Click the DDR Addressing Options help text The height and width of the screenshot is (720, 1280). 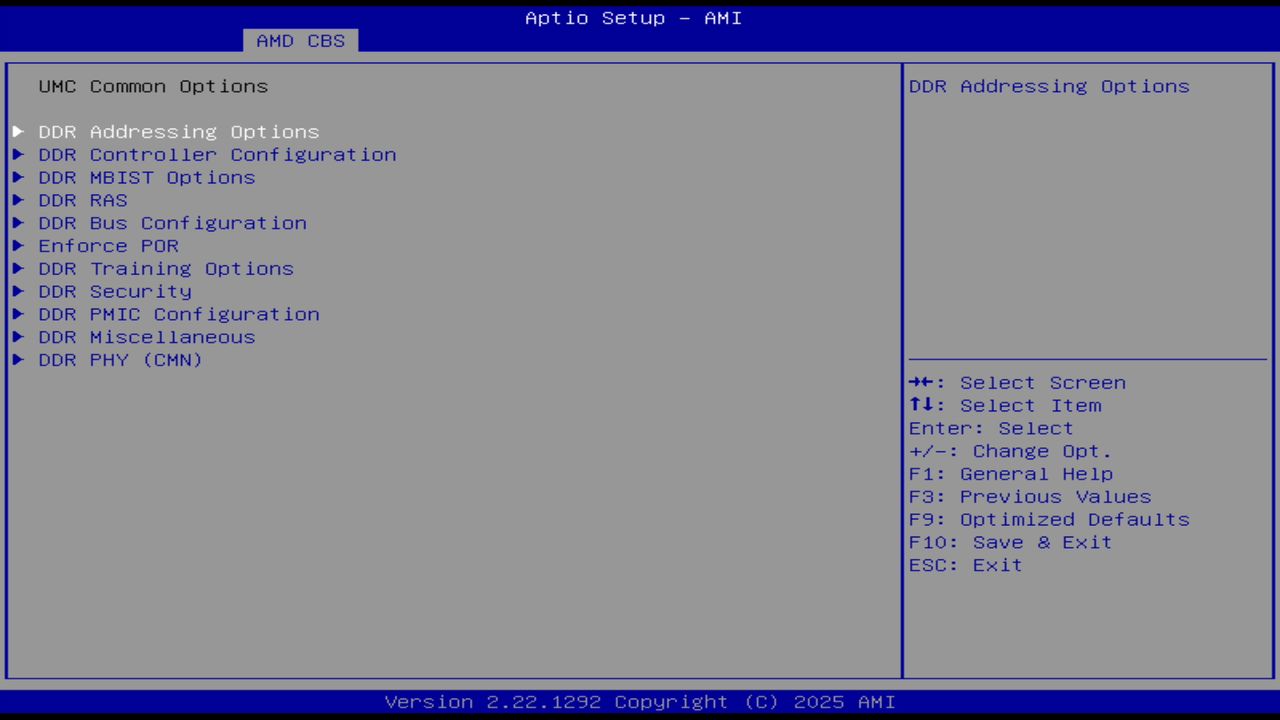(x=1049, y=86)
